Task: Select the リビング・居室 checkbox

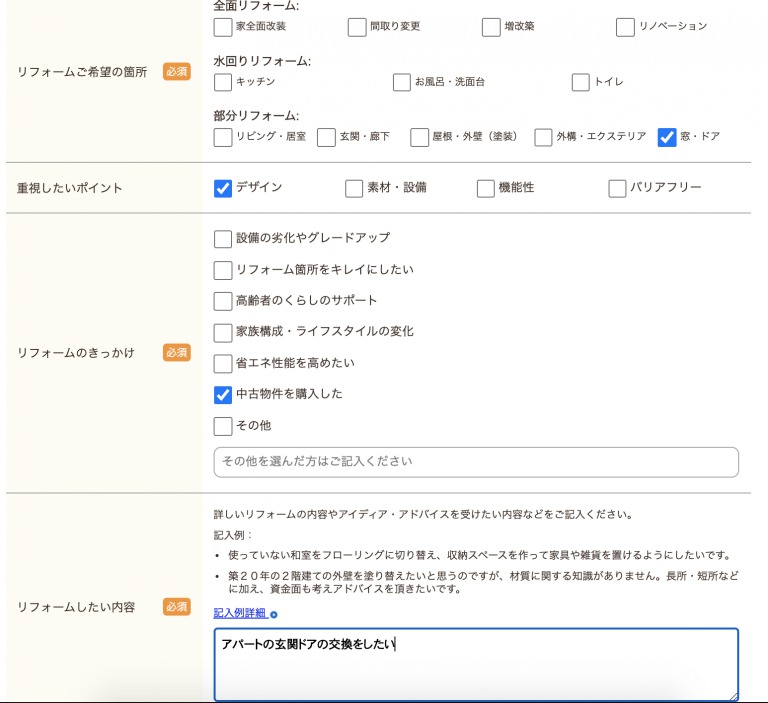Action: [x=223, y=138]
